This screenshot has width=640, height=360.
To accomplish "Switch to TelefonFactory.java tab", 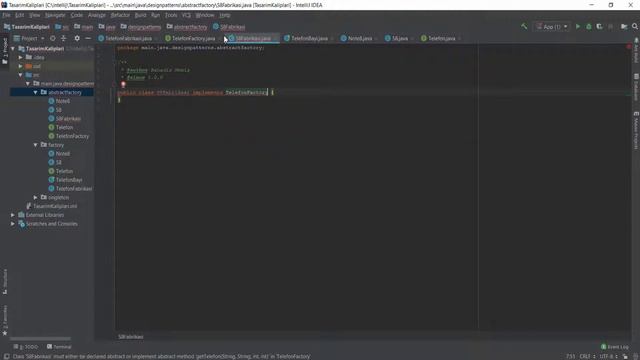I will [x=193, y=38].
